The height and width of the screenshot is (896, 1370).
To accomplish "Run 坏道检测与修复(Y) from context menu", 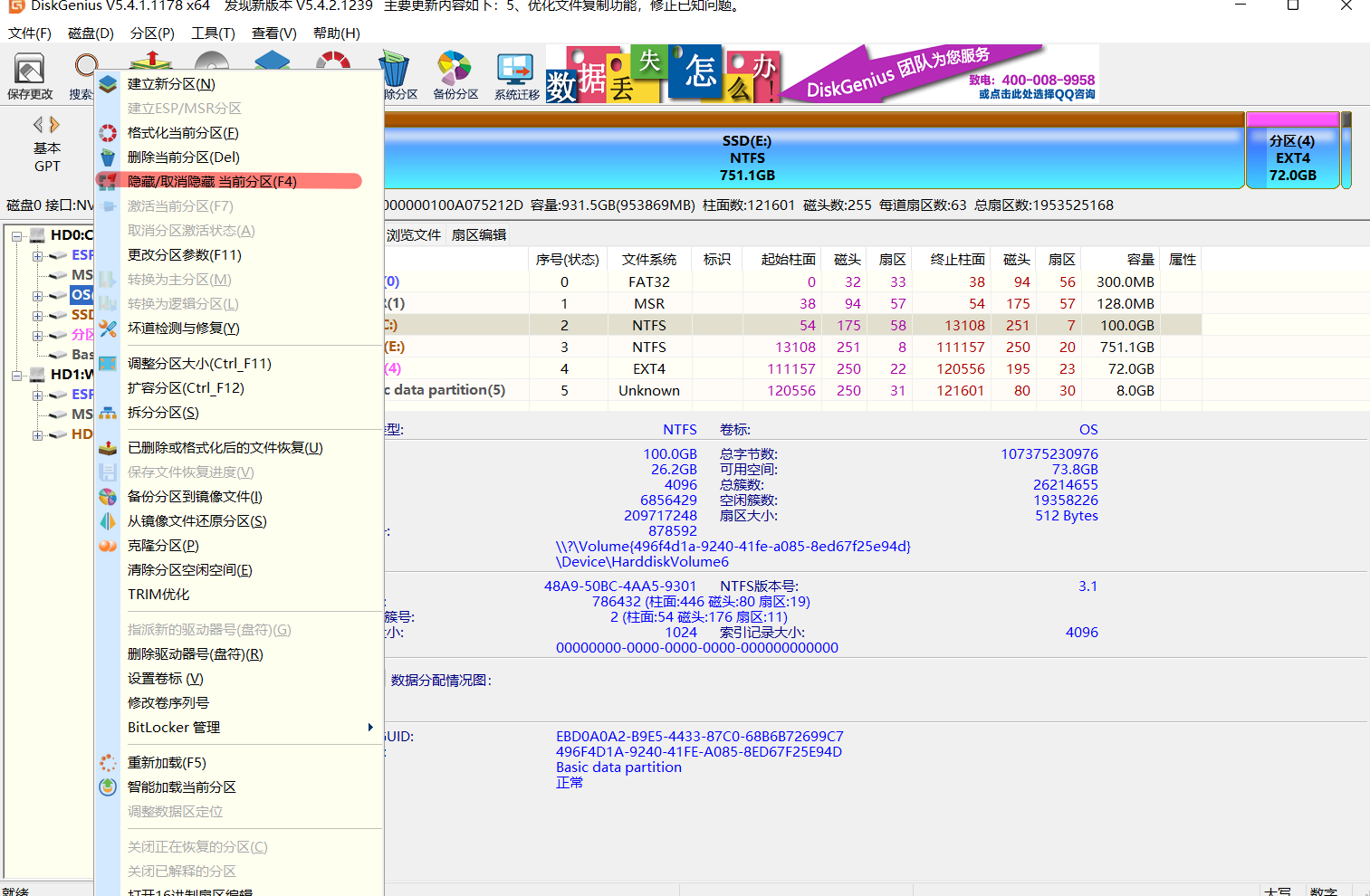I will pos(184,329).
